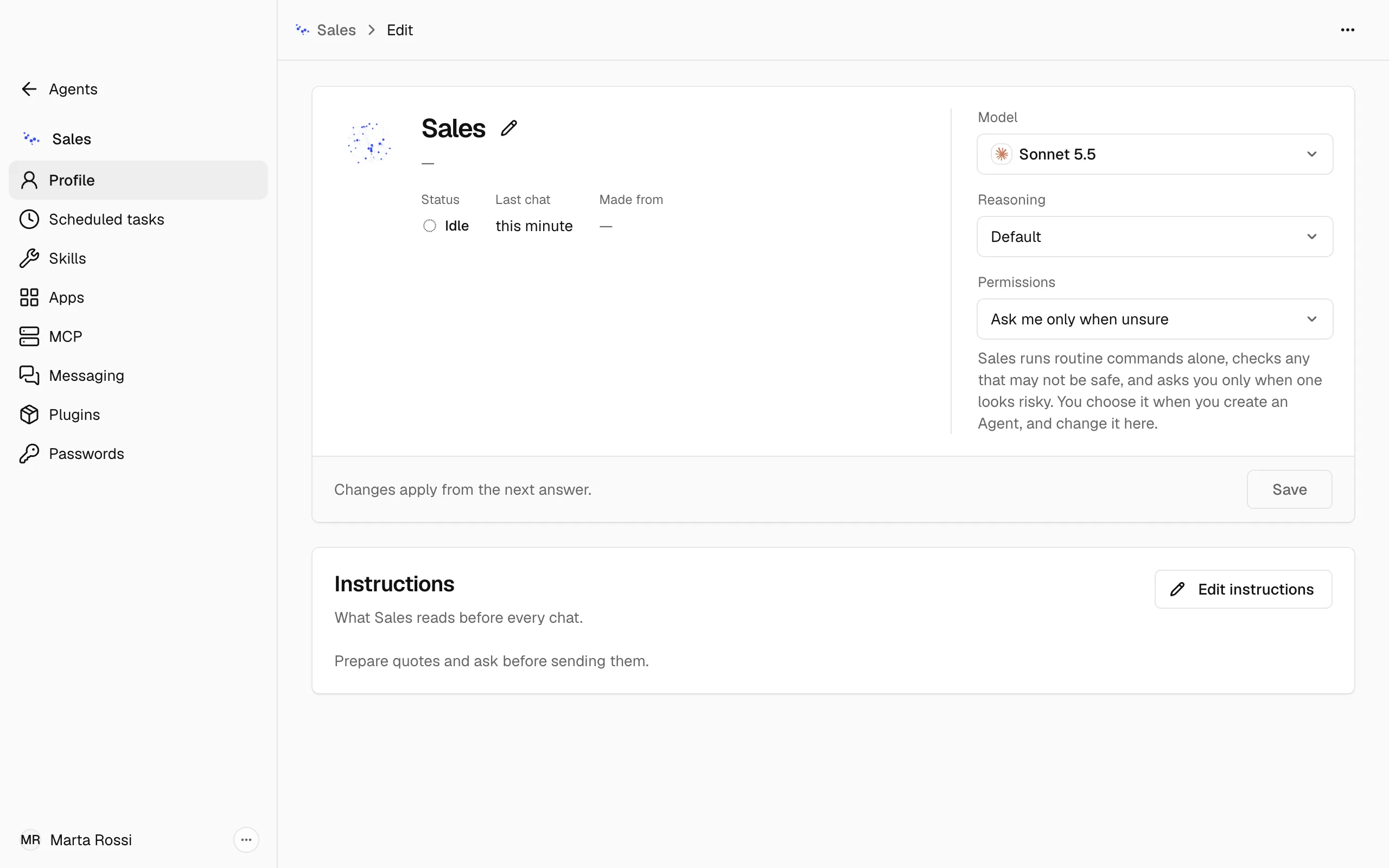1389x868 pixels.
Task: Click the Scheduled tasks clock icon
Action: (x=29, y=219)
